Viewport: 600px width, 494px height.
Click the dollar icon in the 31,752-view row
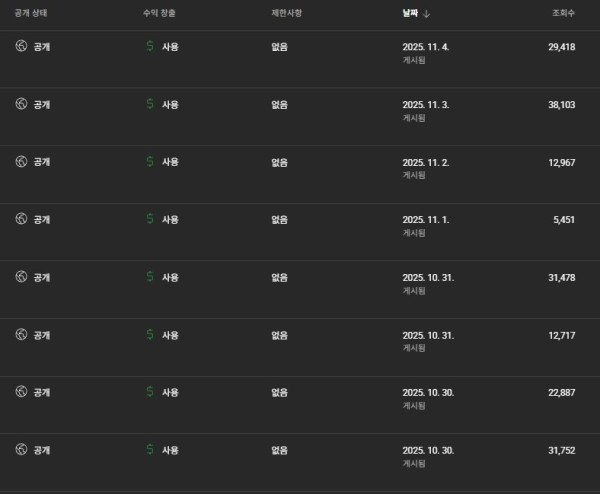150,450
